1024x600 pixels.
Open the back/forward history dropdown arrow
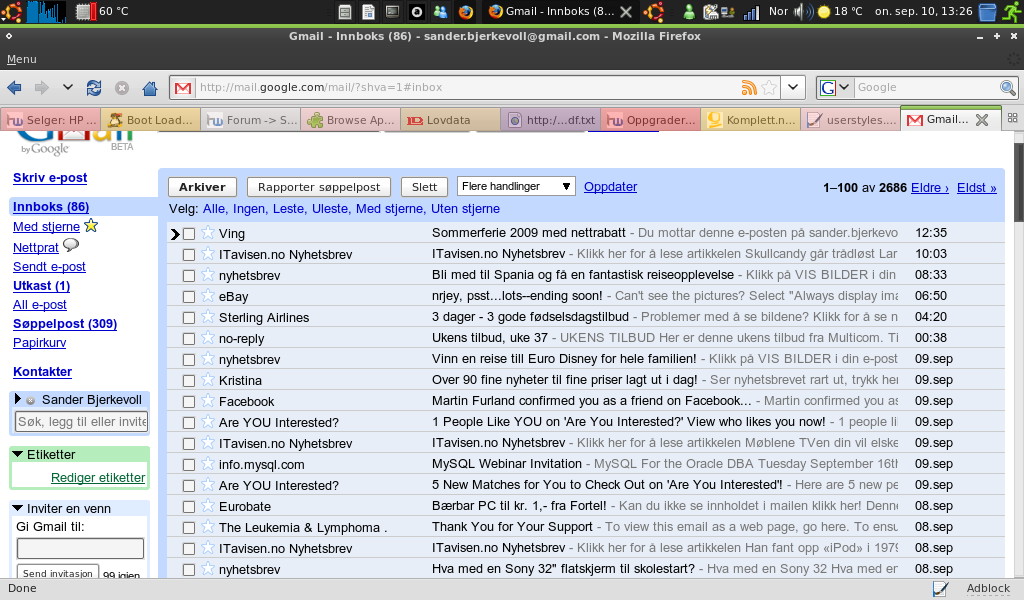pos(67,87)
